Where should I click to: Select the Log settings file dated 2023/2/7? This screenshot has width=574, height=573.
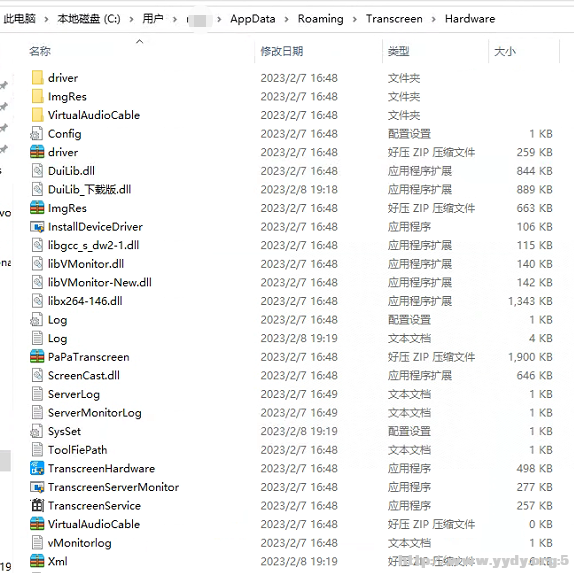(57, 320)
